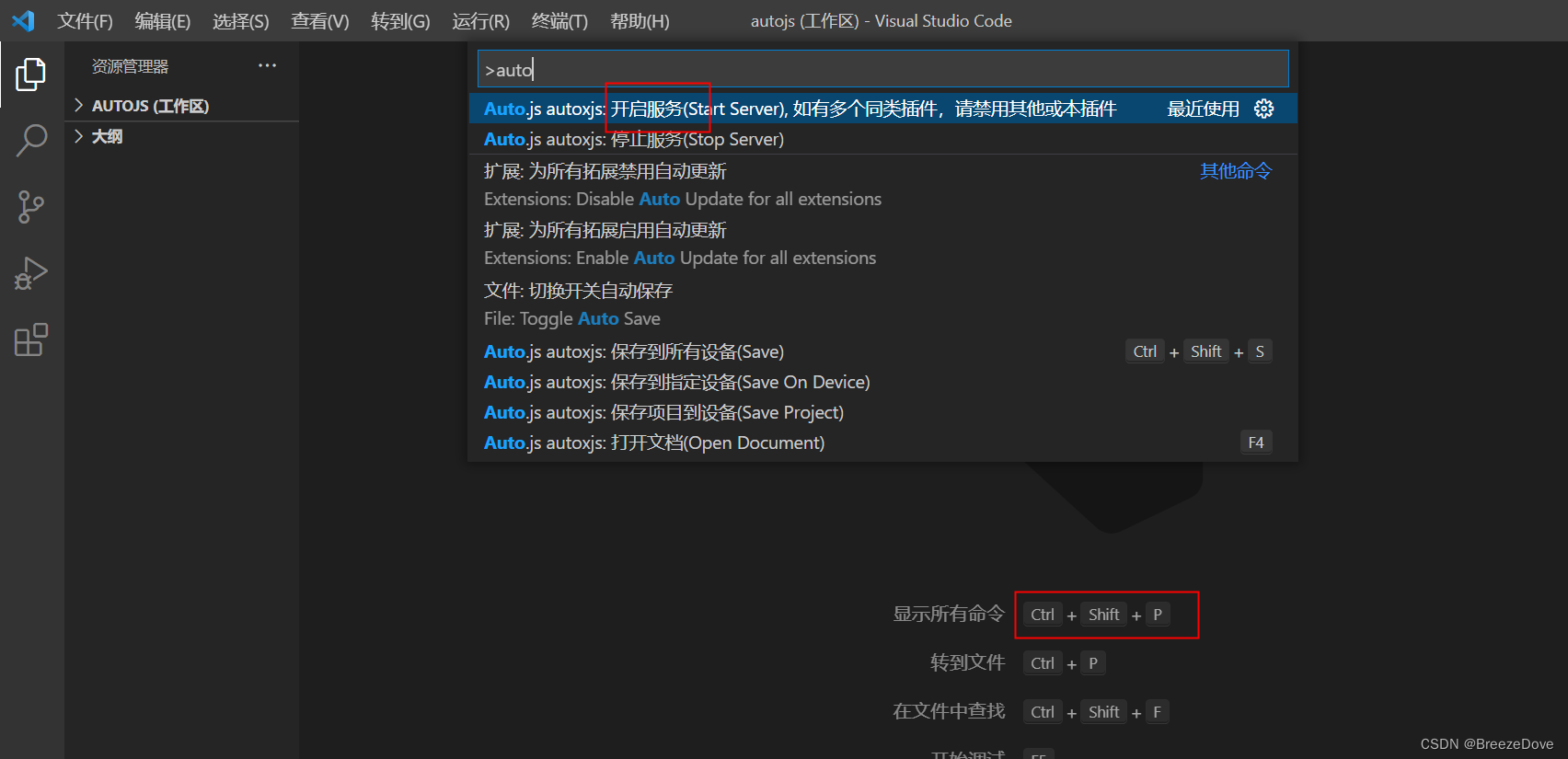Click gear icon on Start Server command
Screen dimensions: 1568x759
pos(1264,109)
